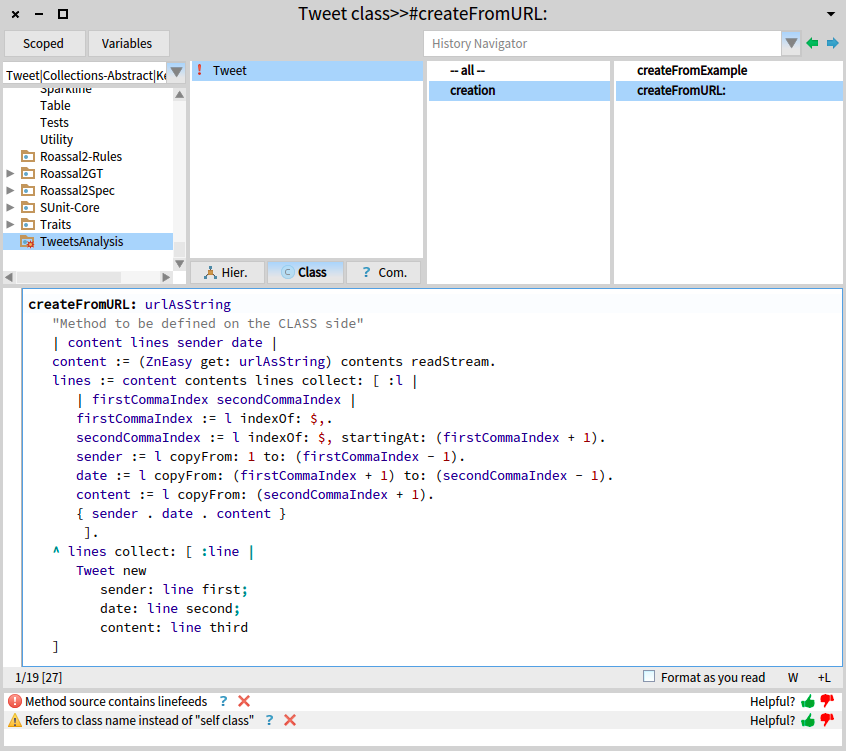Toggle the Class side button
The image size is (846, 751).
point(304,272)
